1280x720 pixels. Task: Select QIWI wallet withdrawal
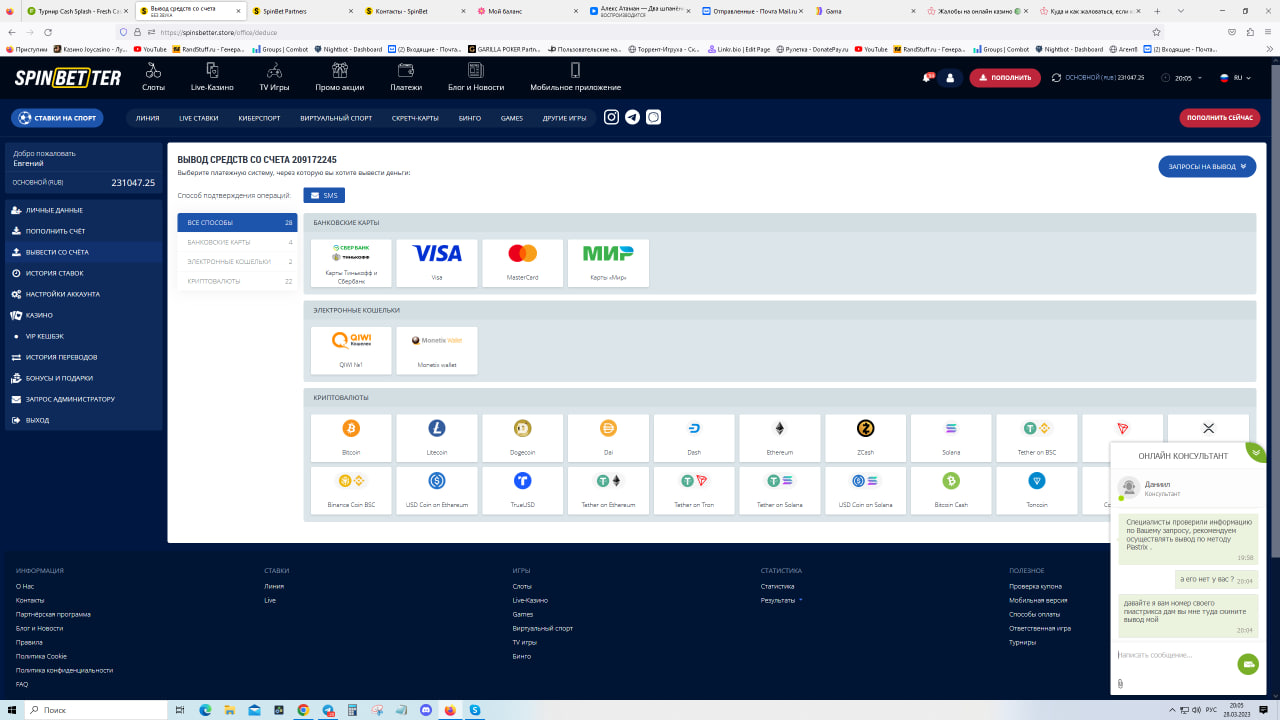[x=351, y=351]
